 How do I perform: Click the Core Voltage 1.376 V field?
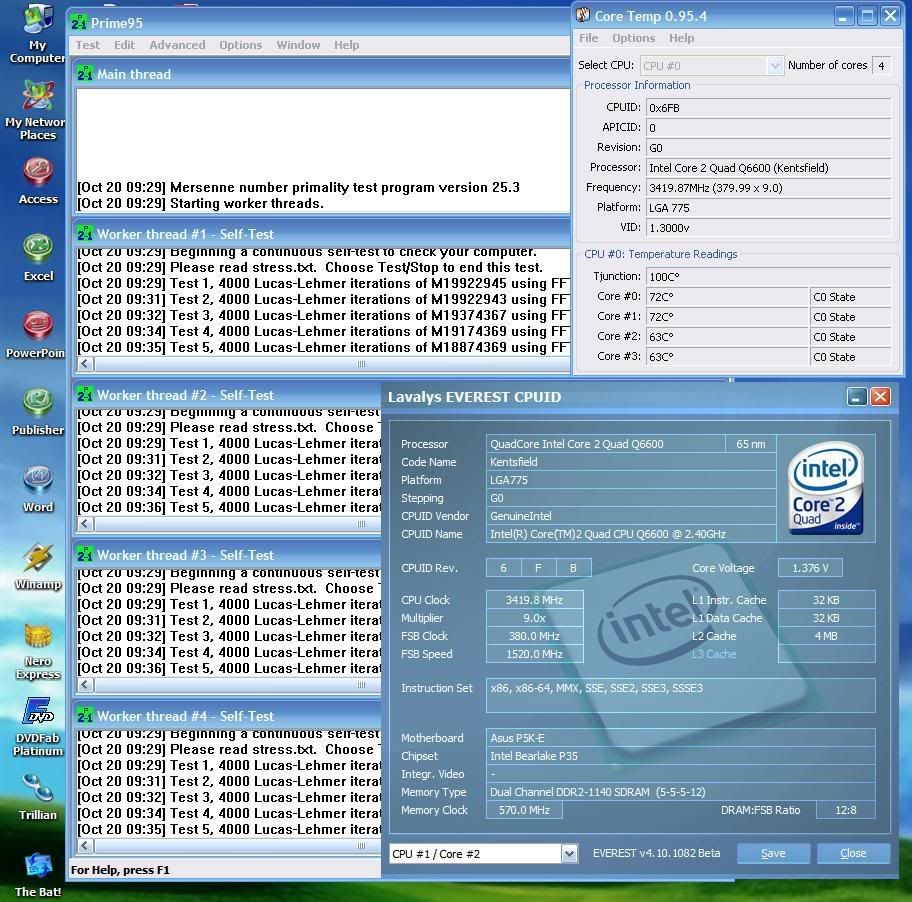tap(810, 568)
